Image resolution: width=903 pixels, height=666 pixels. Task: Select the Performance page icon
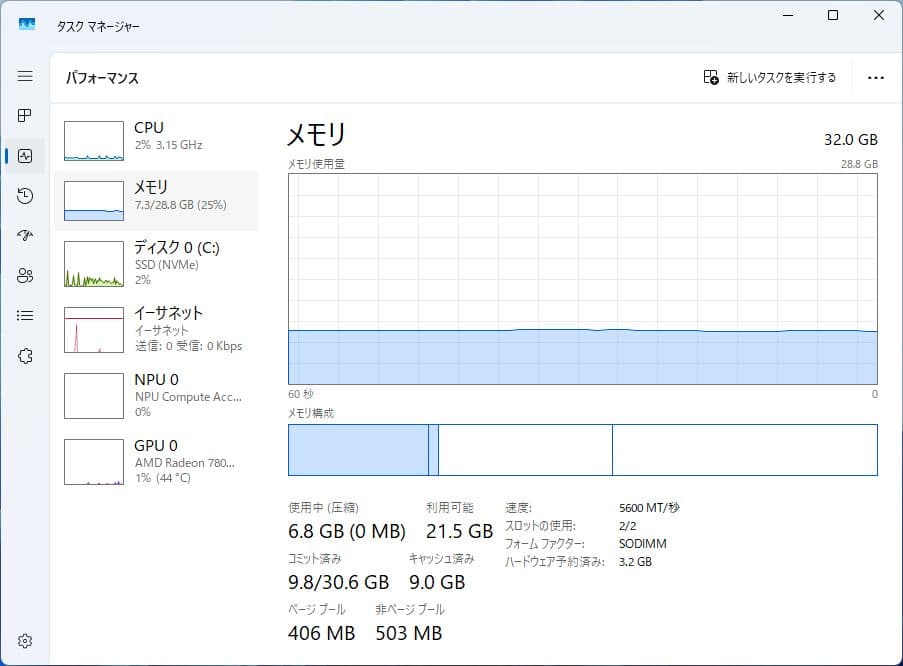[25, 155]
